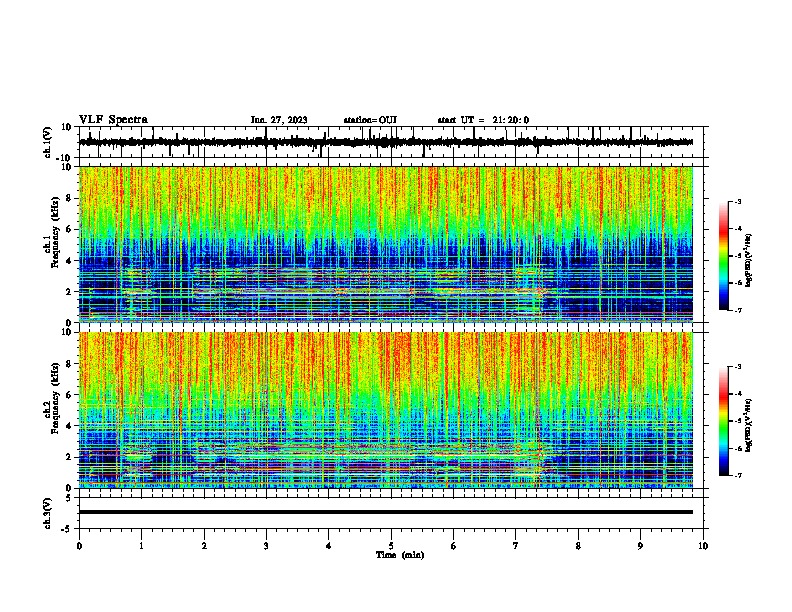Click the "4" kHz tick on ch.2 spectrogram
792x612 pixels.
click(x=69, y=426)
